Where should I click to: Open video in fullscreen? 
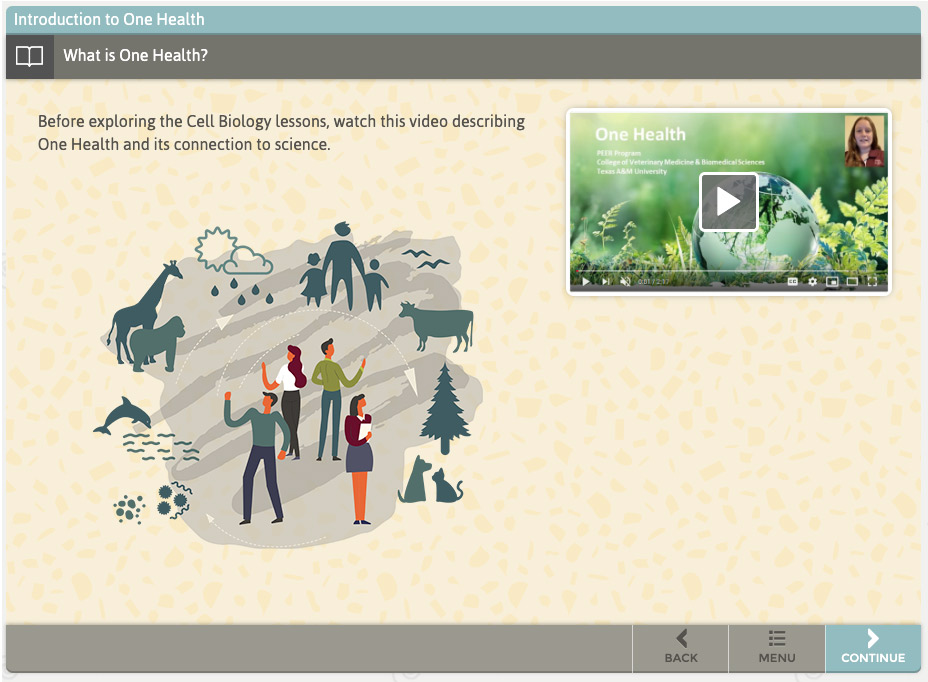pos(872,281)
